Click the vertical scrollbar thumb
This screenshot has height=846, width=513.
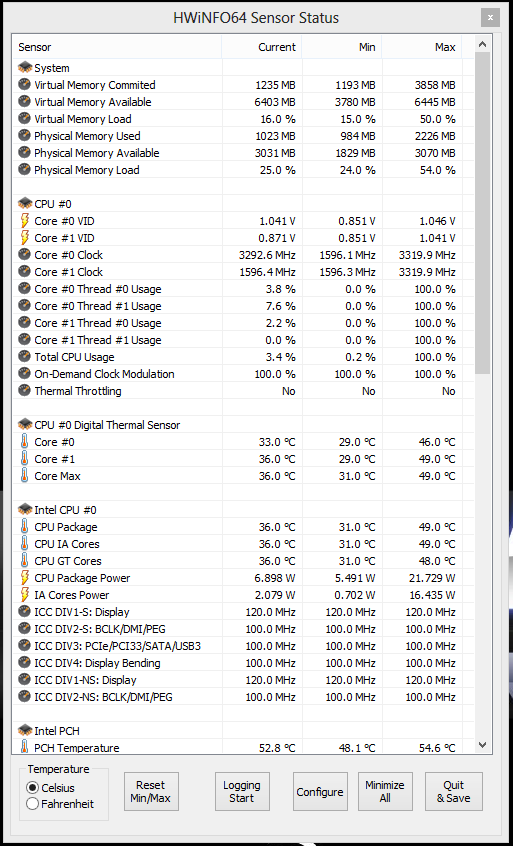coord(483,214)
